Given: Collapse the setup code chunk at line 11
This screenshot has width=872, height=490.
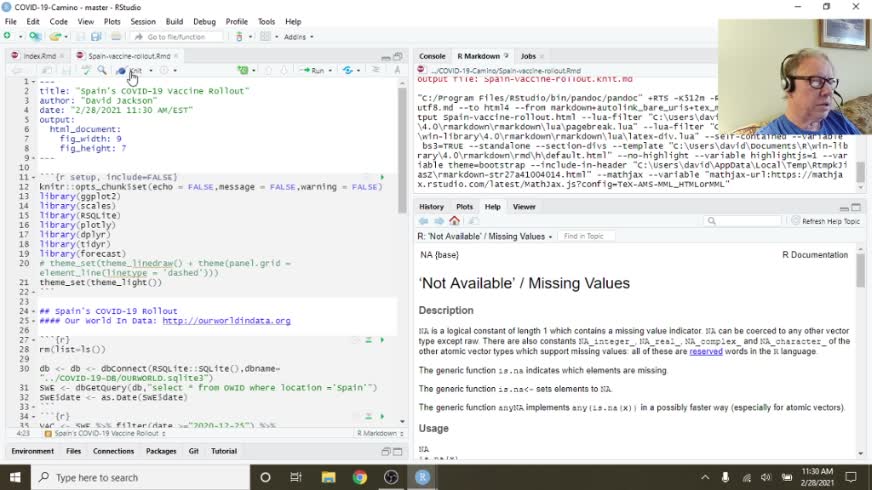Looking at the screenshot, I should point(33,177).
